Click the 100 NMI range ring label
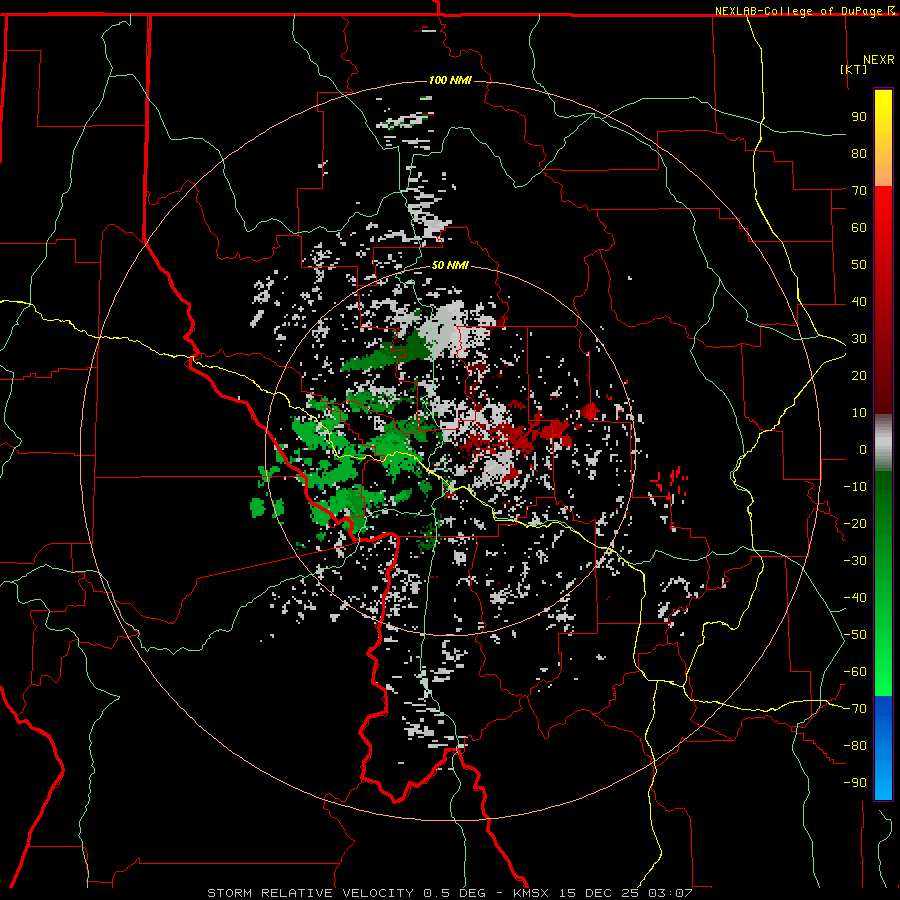 (x=450, y=80)
